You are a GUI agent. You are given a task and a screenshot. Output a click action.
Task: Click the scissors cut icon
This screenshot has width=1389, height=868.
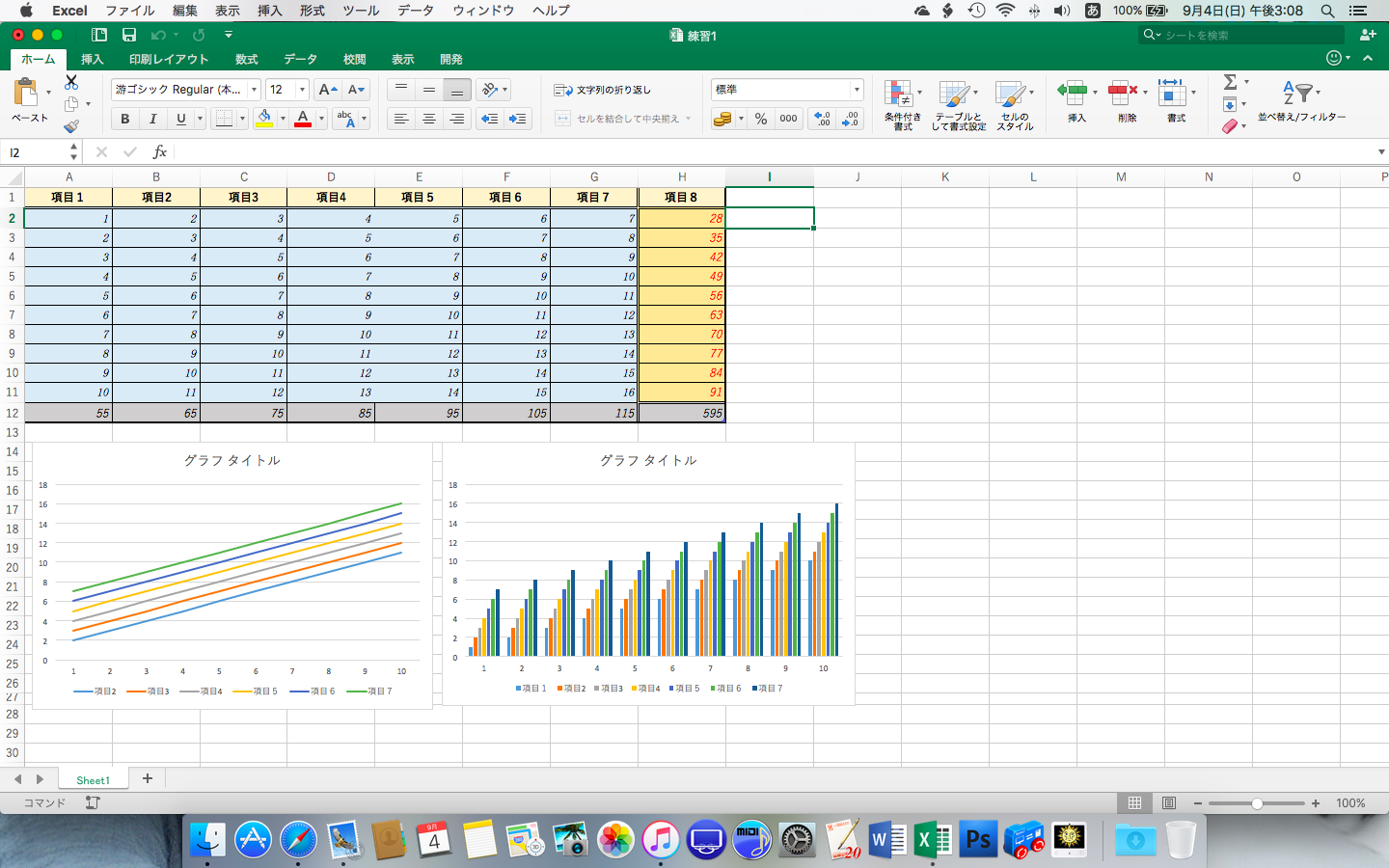pyautogui.click(x=71, y=82)
